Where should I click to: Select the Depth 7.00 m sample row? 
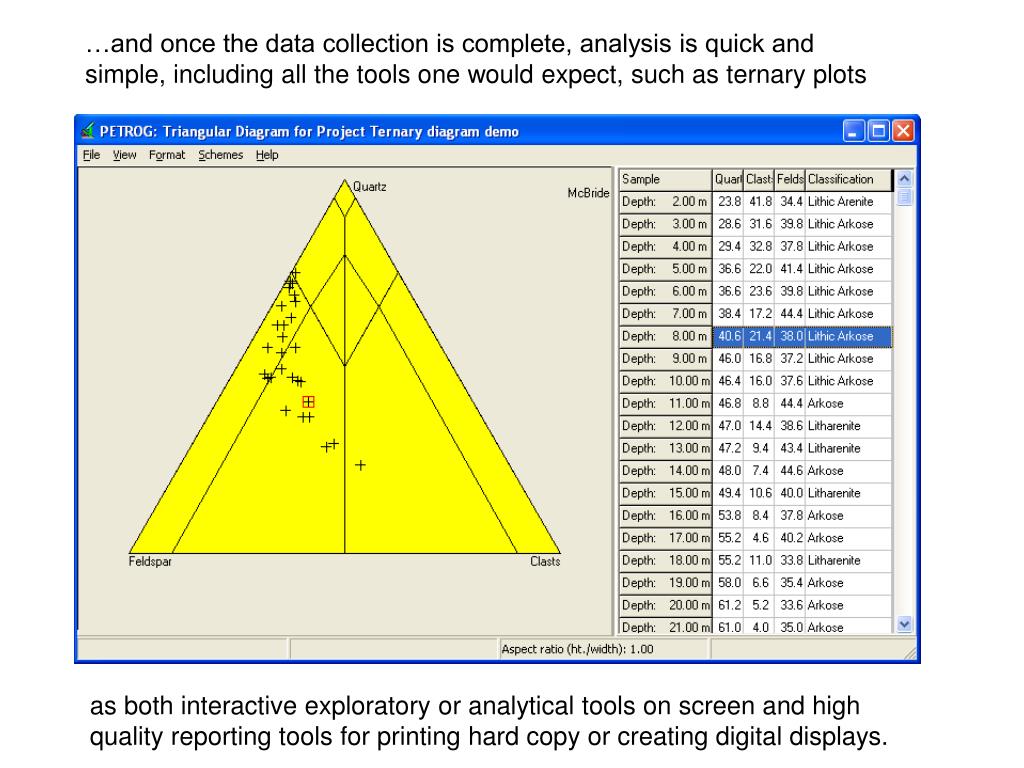(755, 313)
